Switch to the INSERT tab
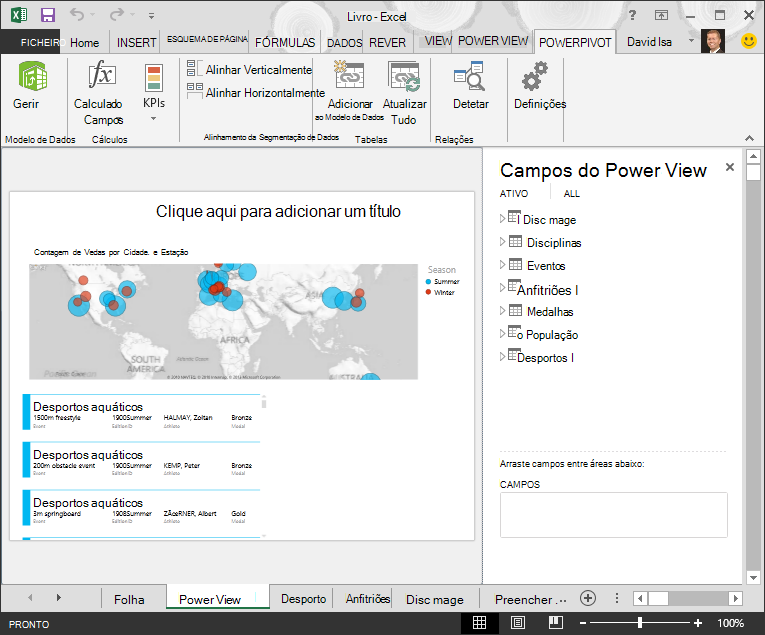 coord(137,43)
